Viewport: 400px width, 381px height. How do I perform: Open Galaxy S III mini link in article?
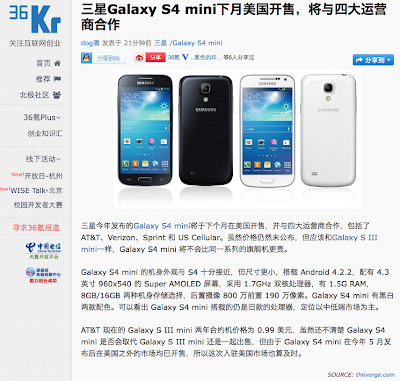point(229,243)
